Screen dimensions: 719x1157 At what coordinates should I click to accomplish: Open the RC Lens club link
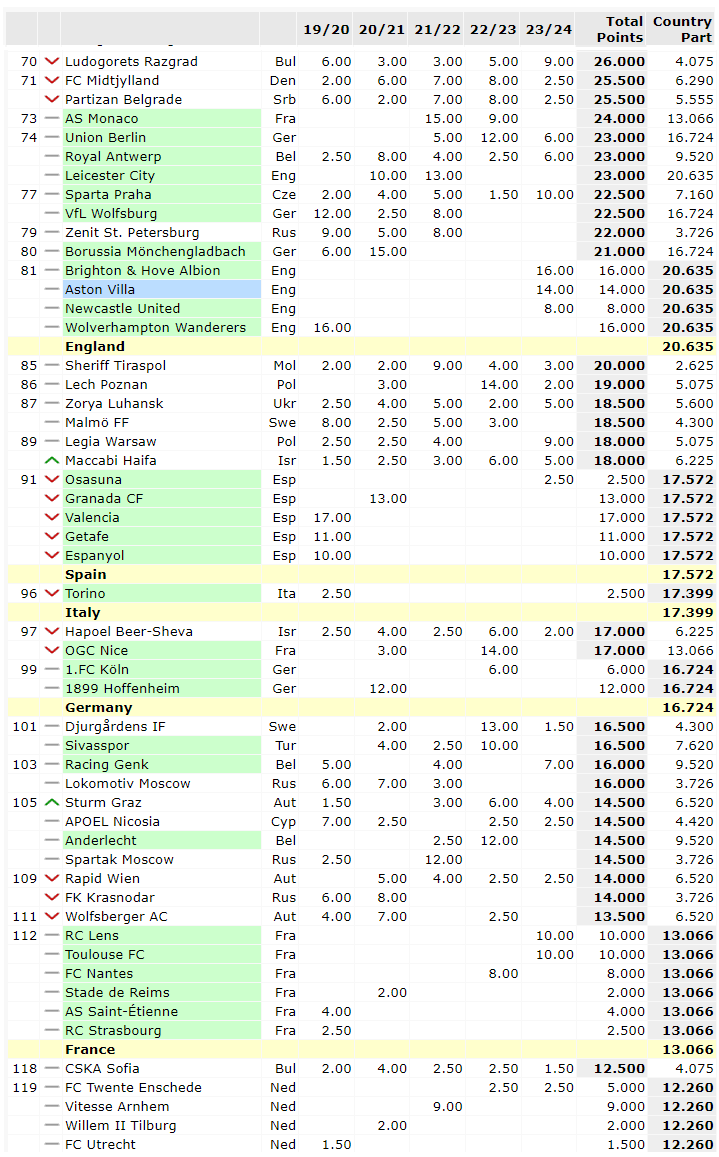pyautogui.click(x=92, y=935)
